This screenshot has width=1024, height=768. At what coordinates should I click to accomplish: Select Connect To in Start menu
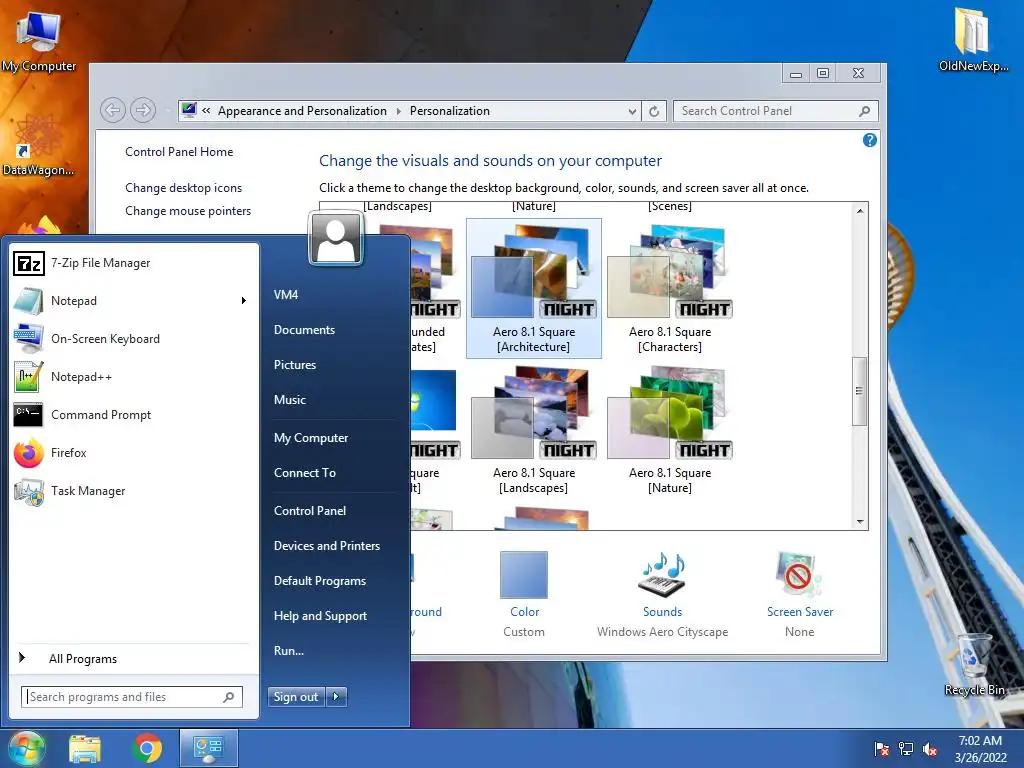(305, 473)
